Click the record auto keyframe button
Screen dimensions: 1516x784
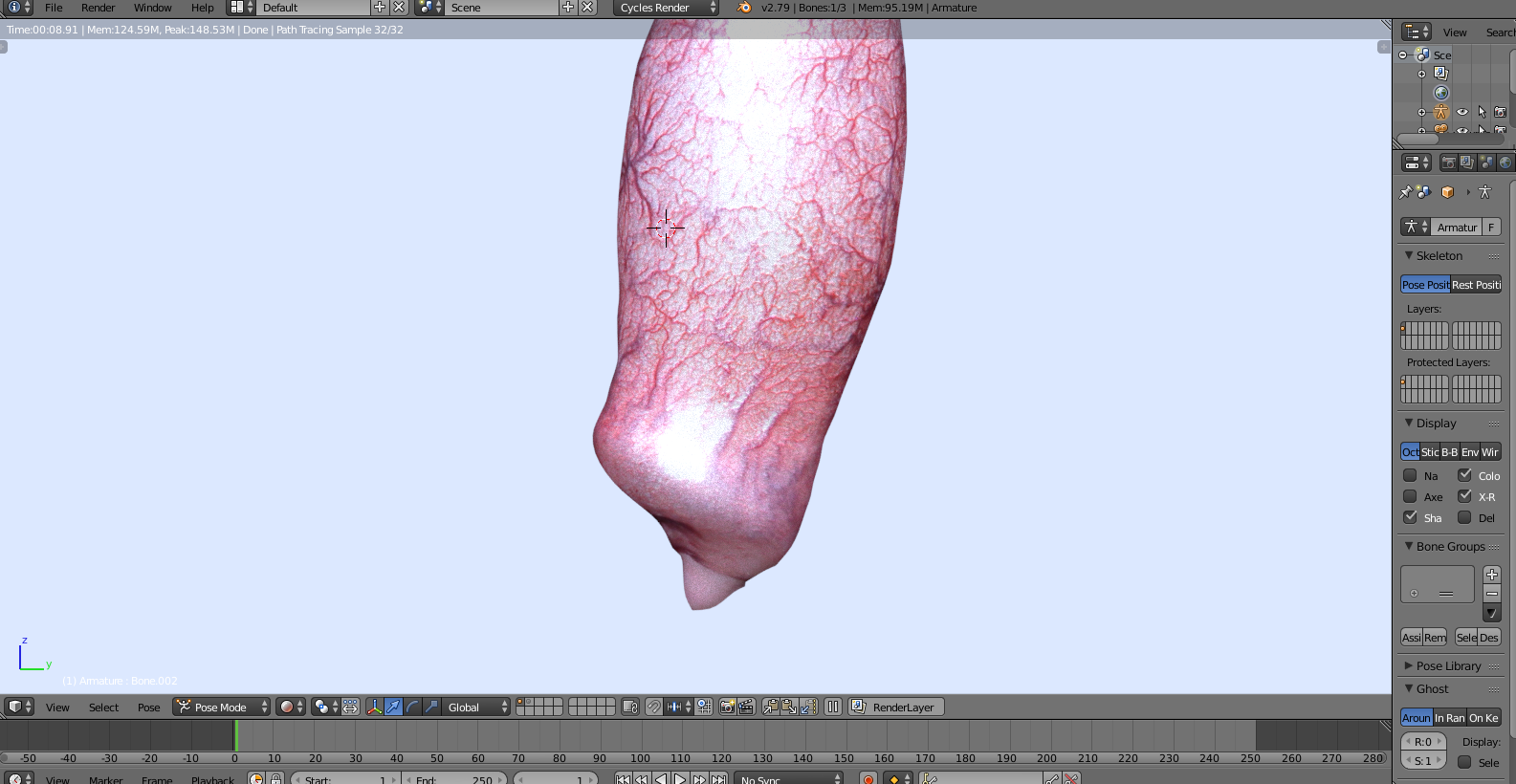(868, 779)
